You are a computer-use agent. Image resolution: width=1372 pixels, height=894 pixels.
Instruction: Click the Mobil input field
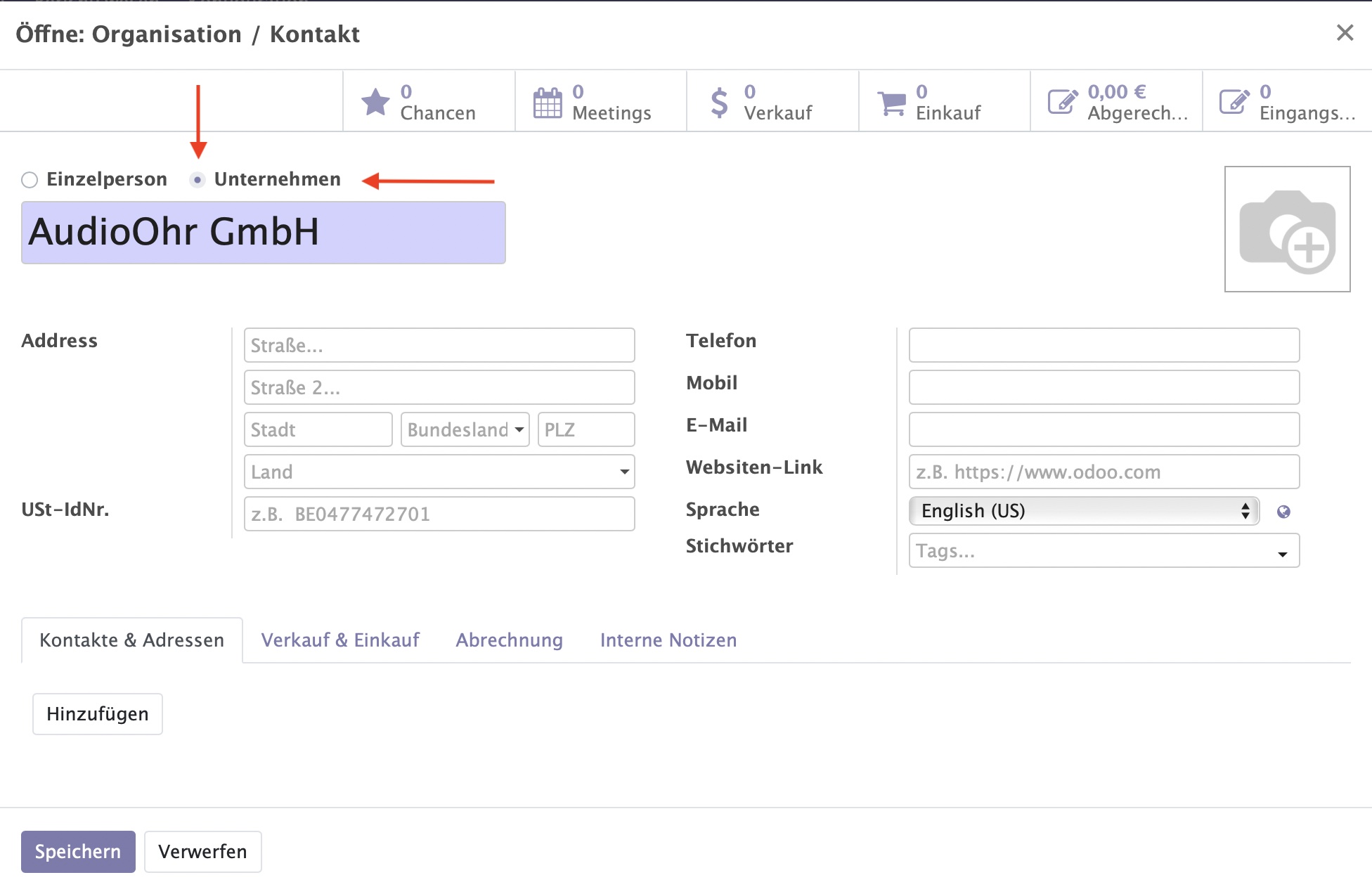(x=1104, y=387)
